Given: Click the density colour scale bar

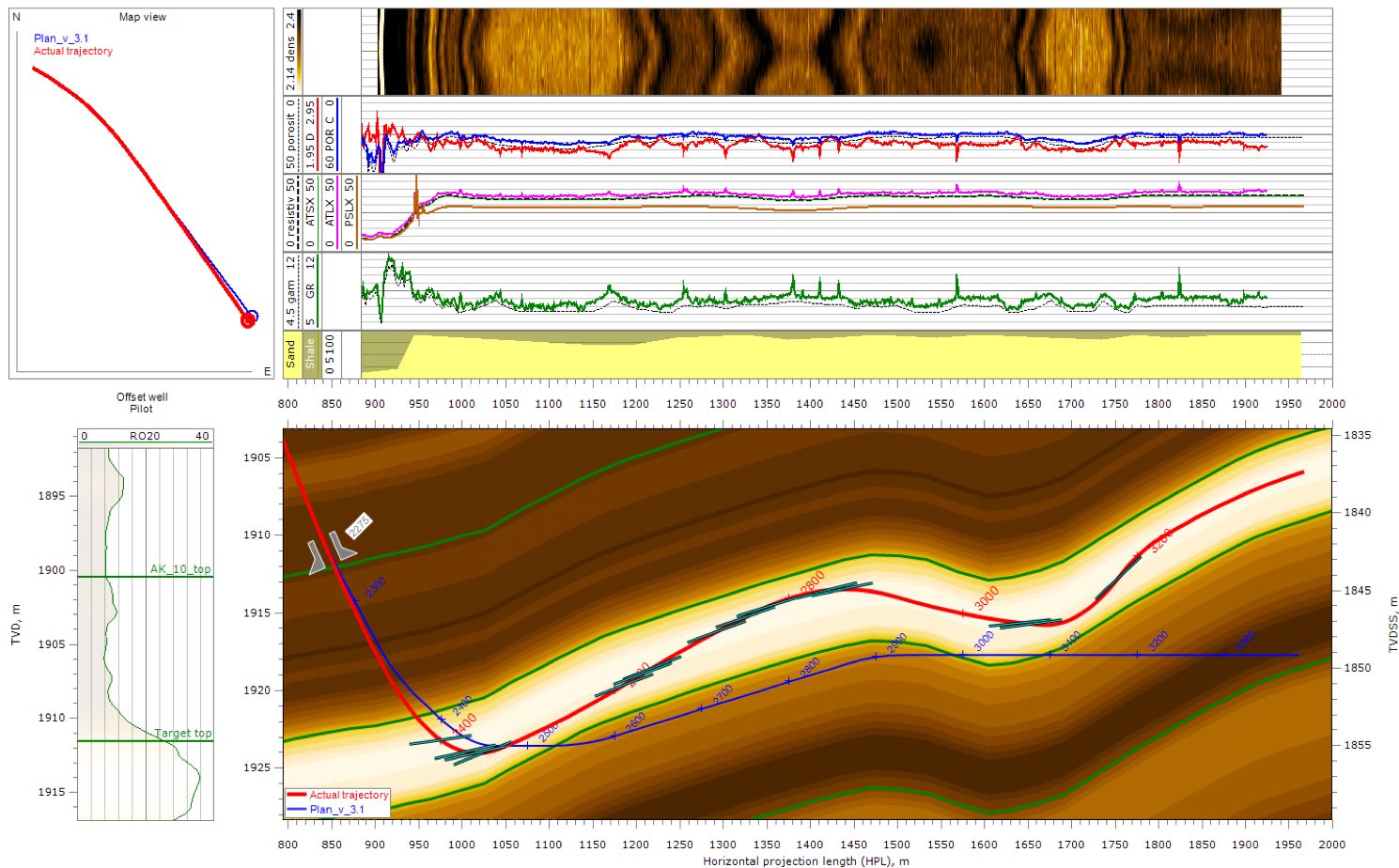Looking at the screenshot, I should 300,52.
